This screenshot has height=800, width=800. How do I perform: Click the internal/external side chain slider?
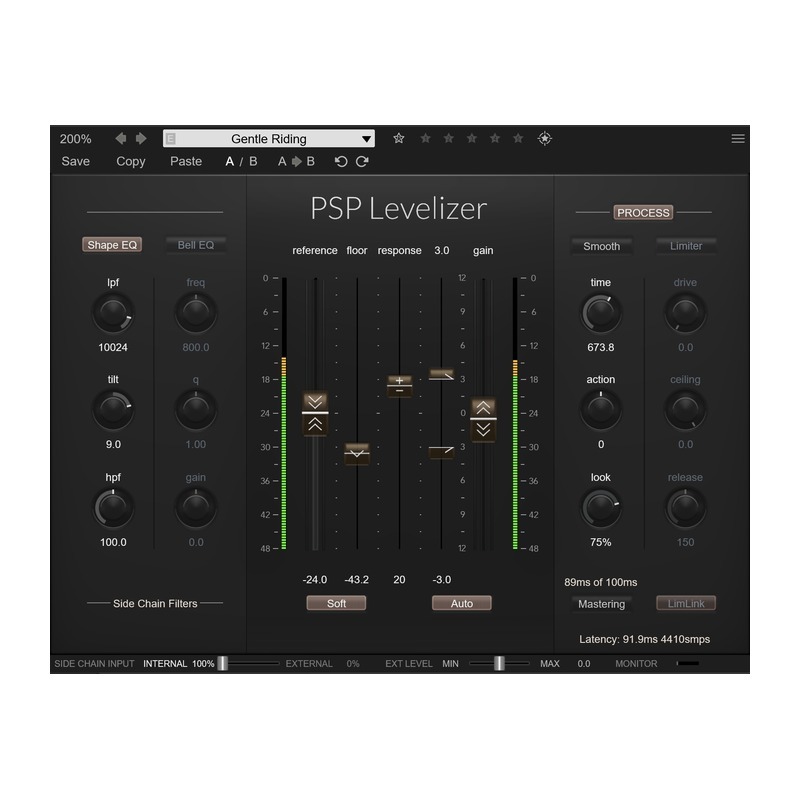(250, 663)
